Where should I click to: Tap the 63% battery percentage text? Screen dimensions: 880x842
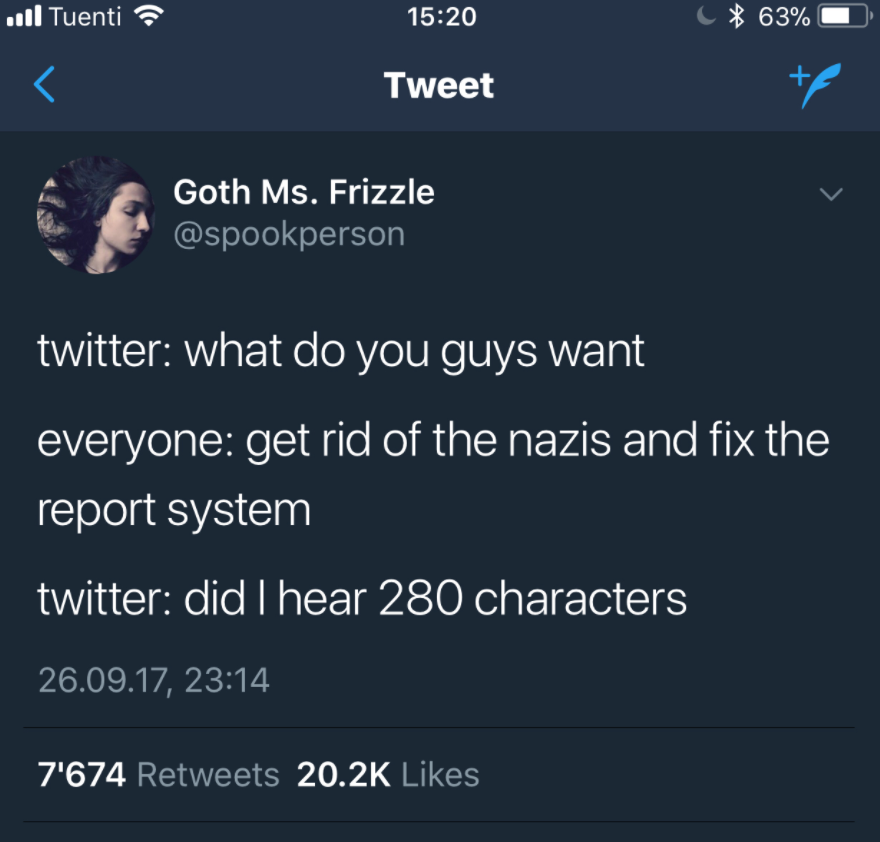pos(784,16)
